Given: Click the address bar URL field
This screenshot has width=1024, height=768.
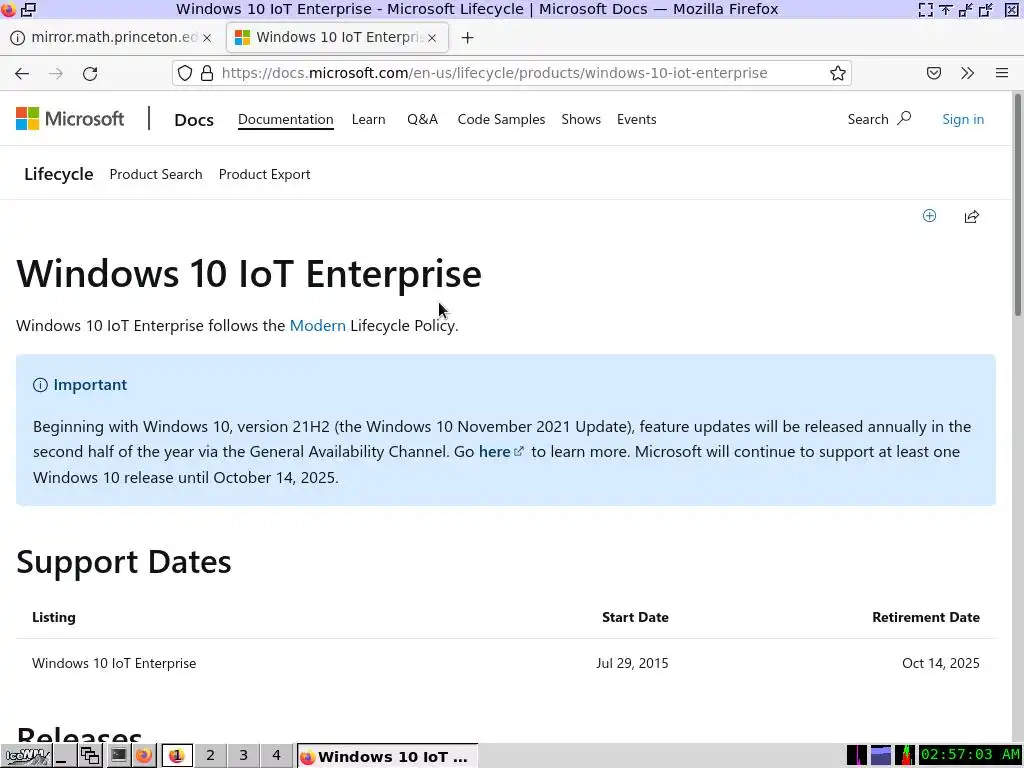Looking at the screenshot, I should 494,73.
